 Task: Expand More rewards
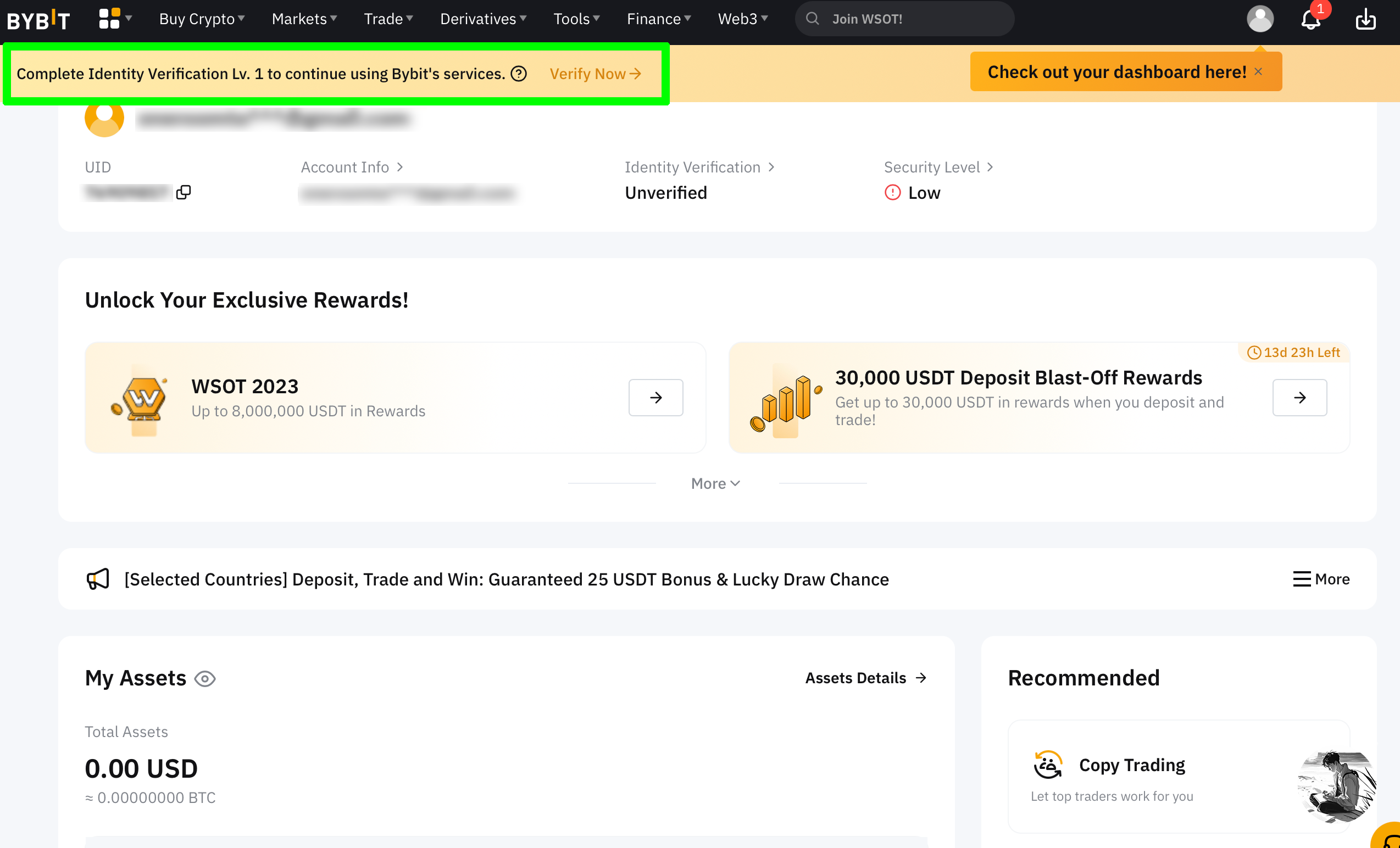pyautogui.click(x=715, y=483)
